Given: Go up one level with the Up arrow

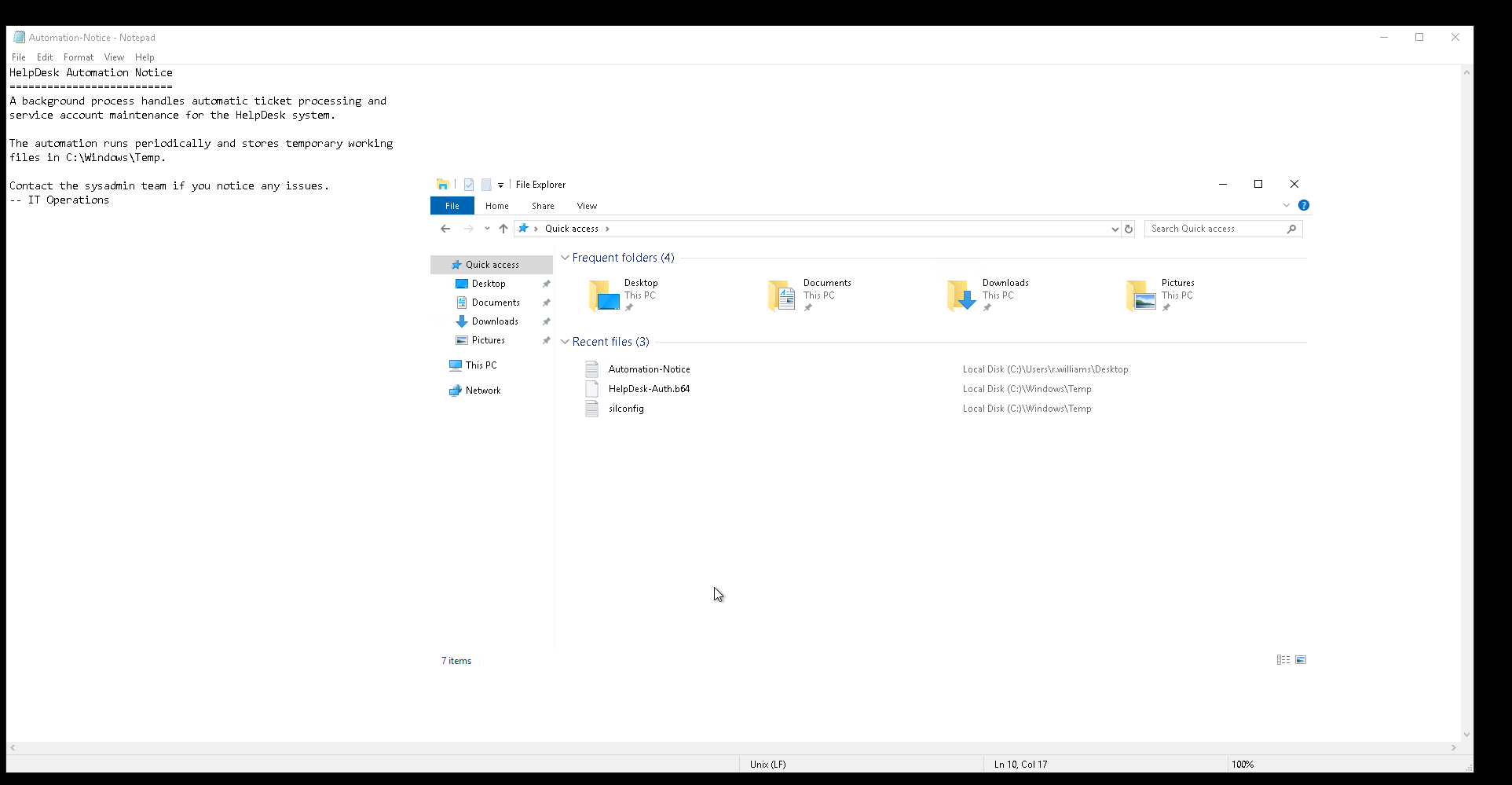Looking at the screenshot, I should coord(503,229).
